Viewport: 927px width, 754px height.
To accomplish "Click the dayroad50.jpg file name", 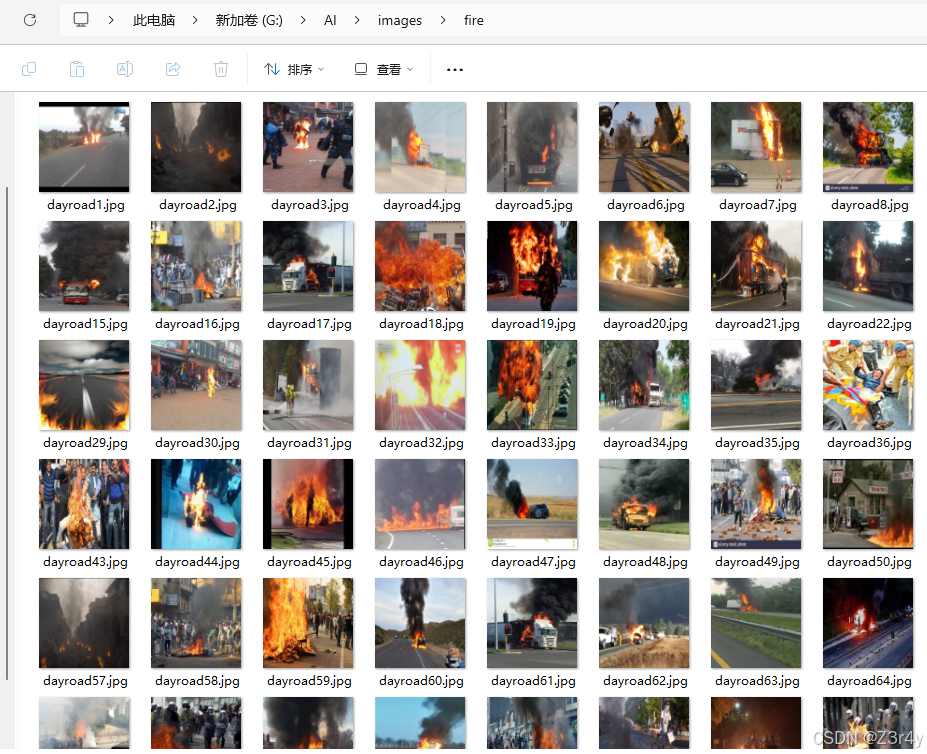I will 869,562.
